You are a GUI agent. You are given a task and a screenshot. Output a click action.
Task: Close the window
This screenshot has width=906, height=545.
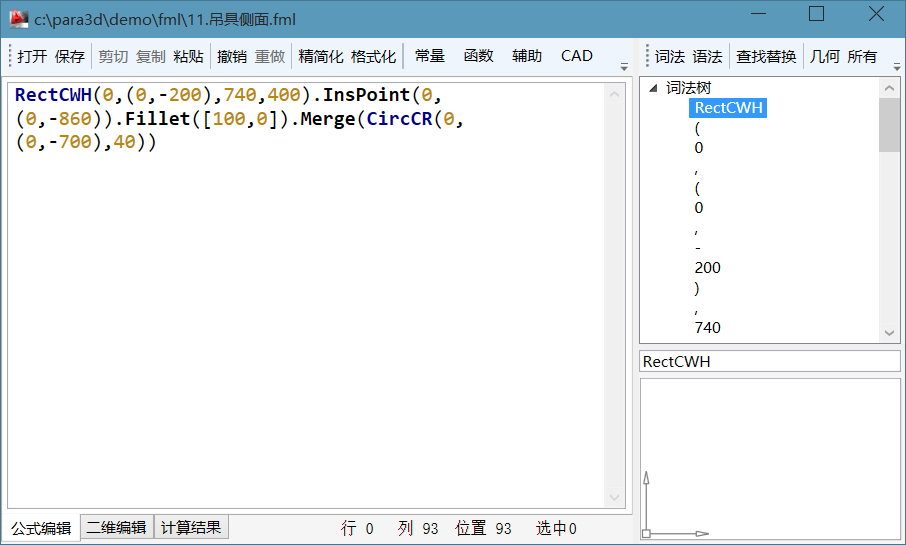pyautogui.click(x=876, y=14)
